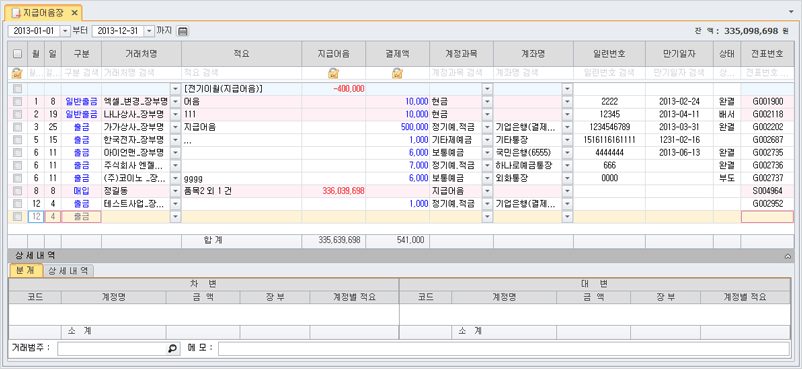
Task: Sort by the 일련번호 column header
Action: coord(609,54)
